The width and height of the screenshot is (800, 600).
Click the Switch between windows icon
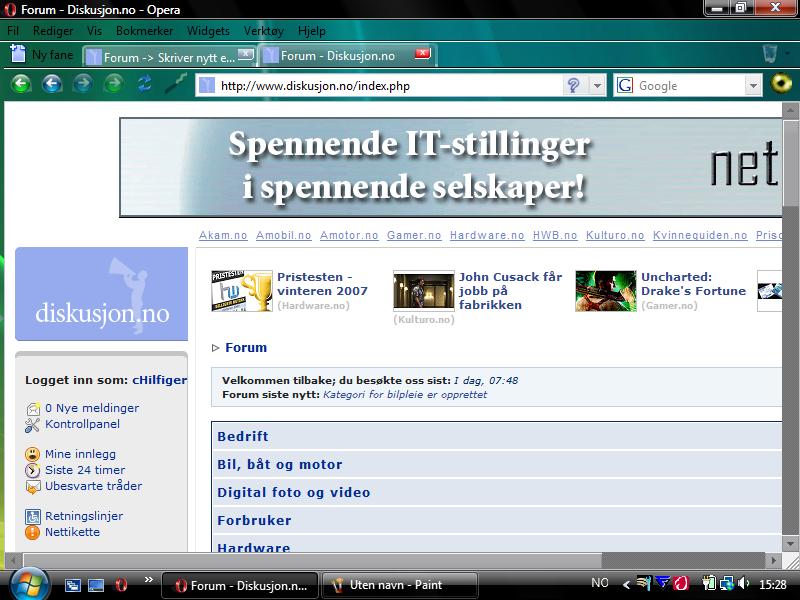click(72, 585)
